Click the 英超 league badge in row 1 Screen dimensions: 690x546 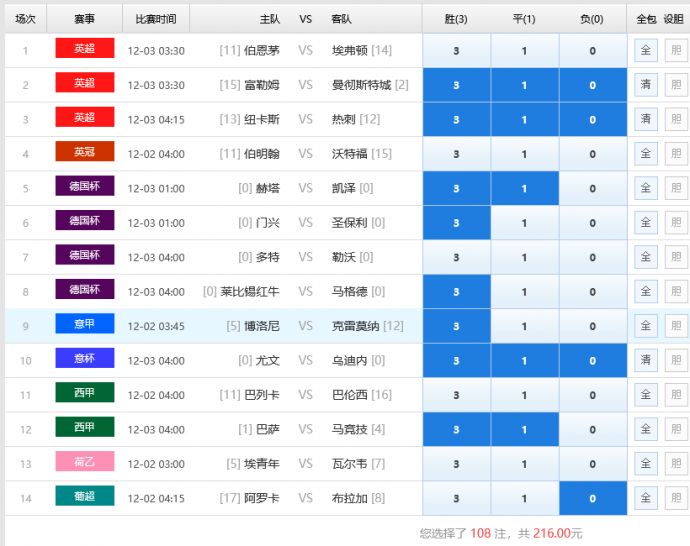pos(85,49)
